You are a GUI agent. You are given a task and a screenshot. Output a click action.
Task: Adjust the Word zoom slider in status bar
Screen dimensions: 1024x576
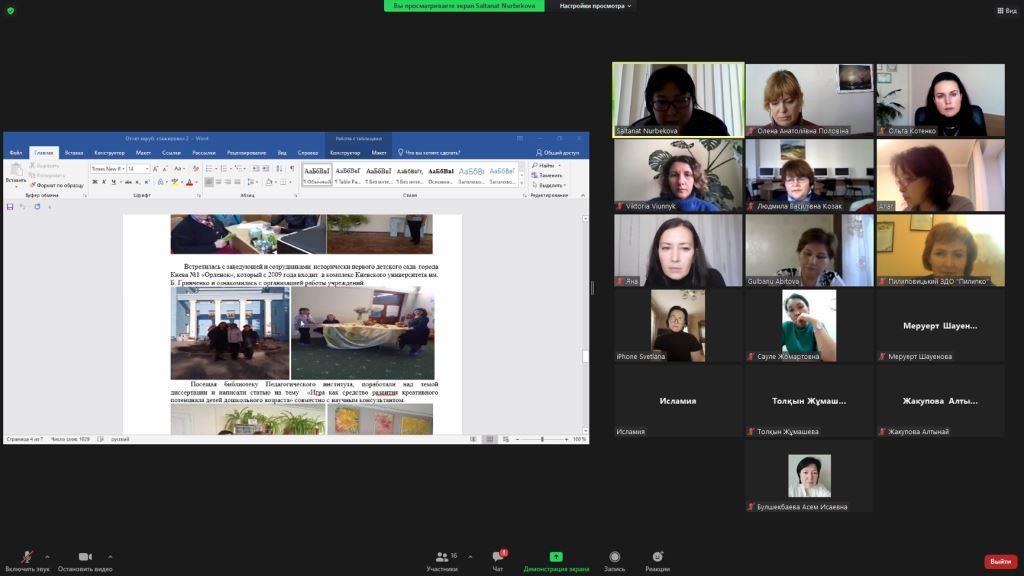point(541,439)
